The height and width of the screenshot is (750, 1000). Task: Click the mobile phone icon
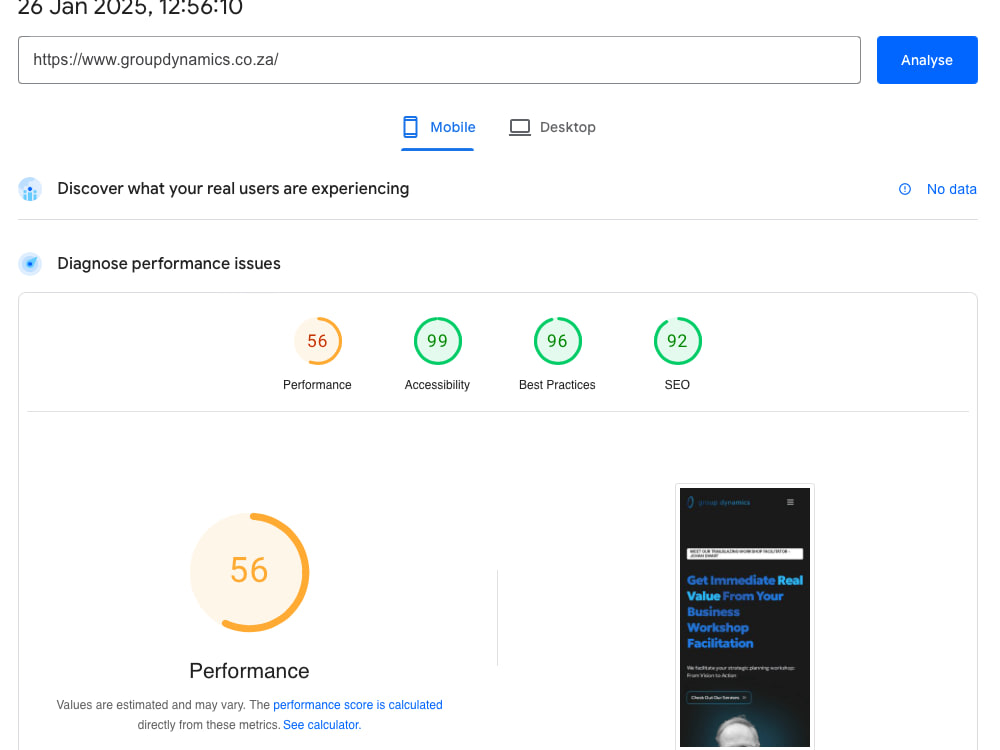[410, 127]
